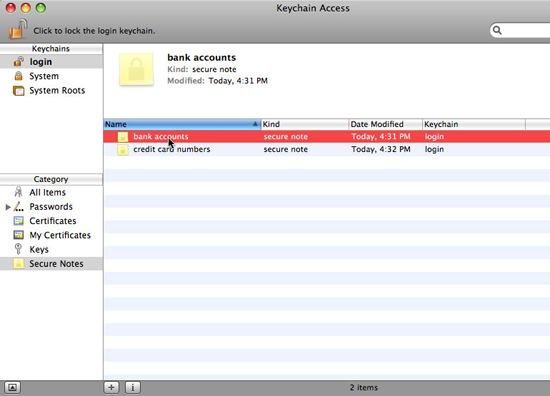This screenshot has height=396, width=550.
Task: Select the Secure Notes category
Action: (x=51, y=264)
